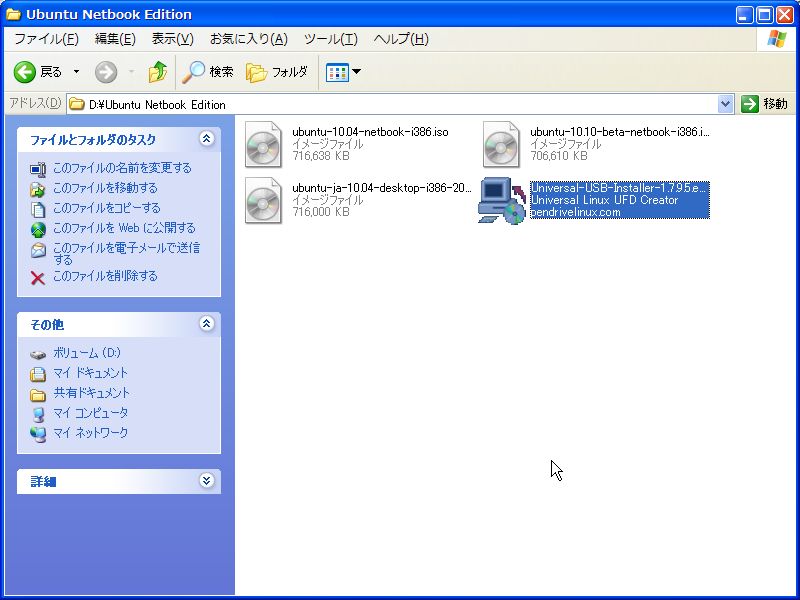The image size is (800, 600).
Task: Close the Ubuntu Netbook Edition window
Action: tap(785, 15)
